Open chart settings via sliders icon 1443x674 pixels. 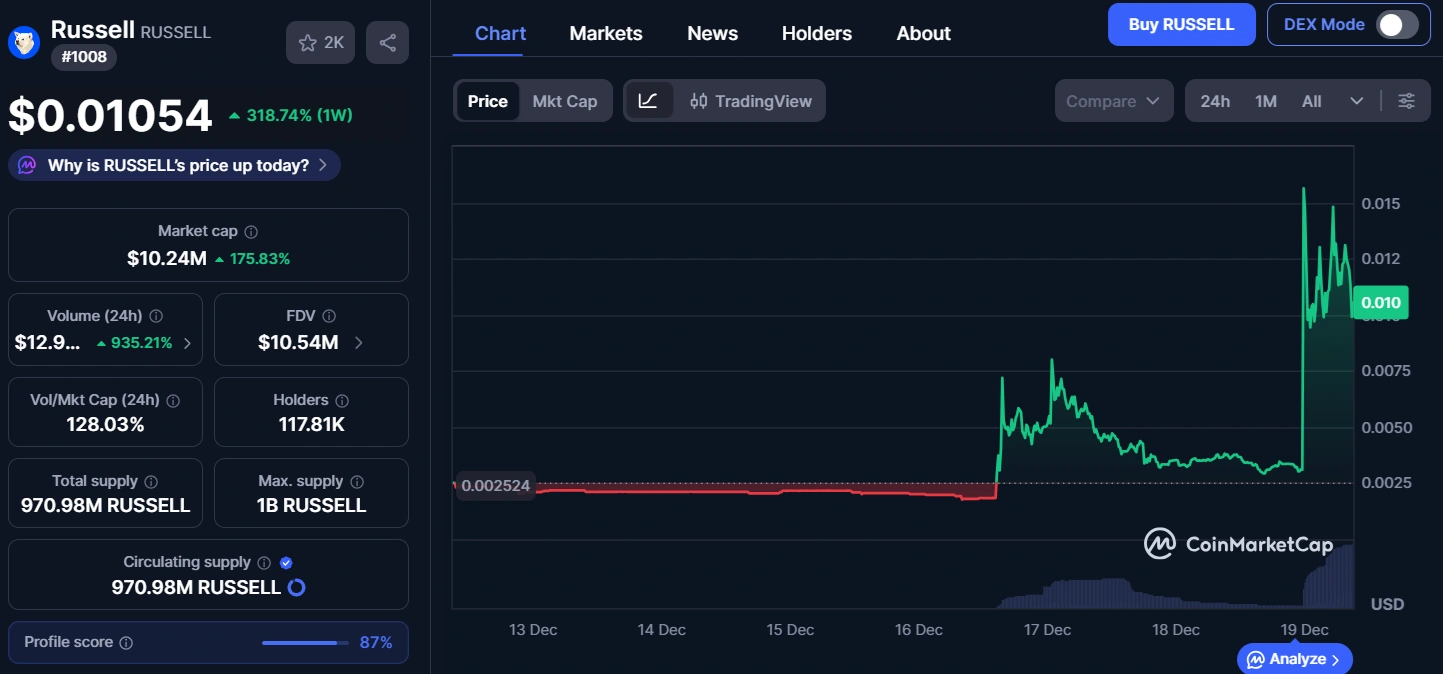[1406, 100]
